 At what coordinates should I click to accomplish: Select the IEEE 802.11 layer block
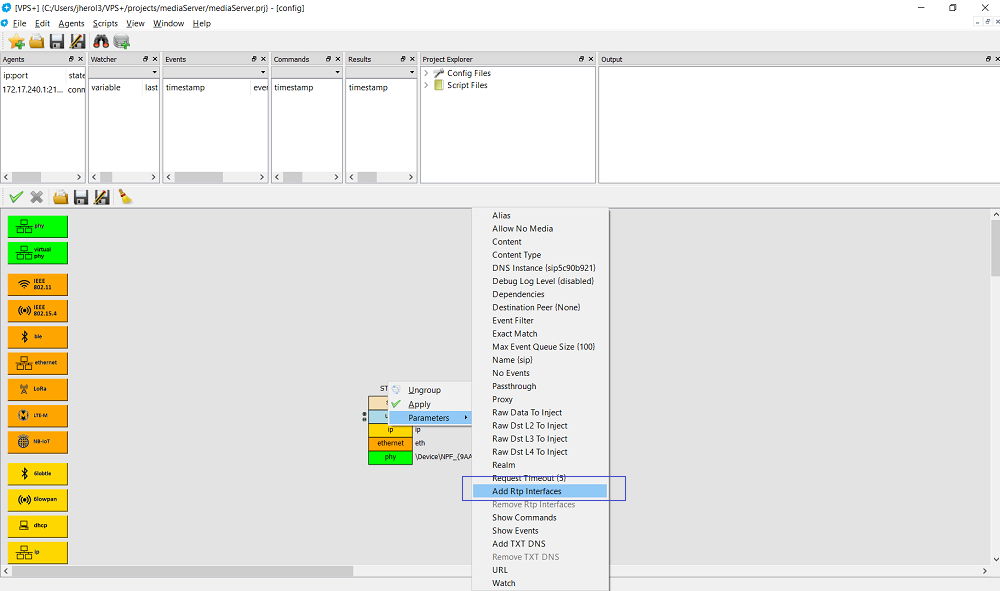38,285
